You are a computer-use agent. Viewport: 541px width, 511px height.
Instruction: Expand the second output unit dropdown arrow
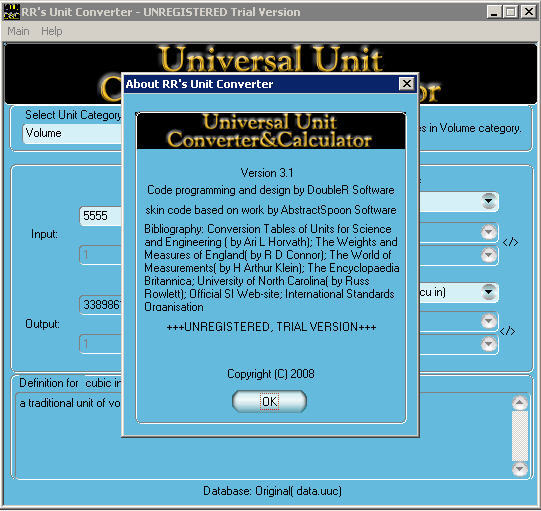click(489, 321)
